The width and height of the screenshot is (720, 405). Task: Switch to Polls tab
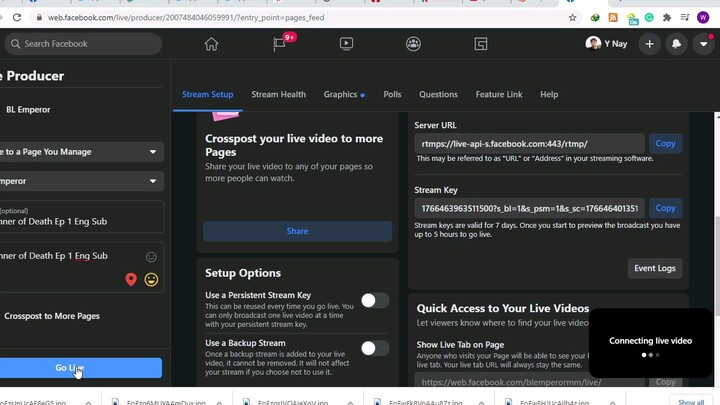(x=392, y=95)
